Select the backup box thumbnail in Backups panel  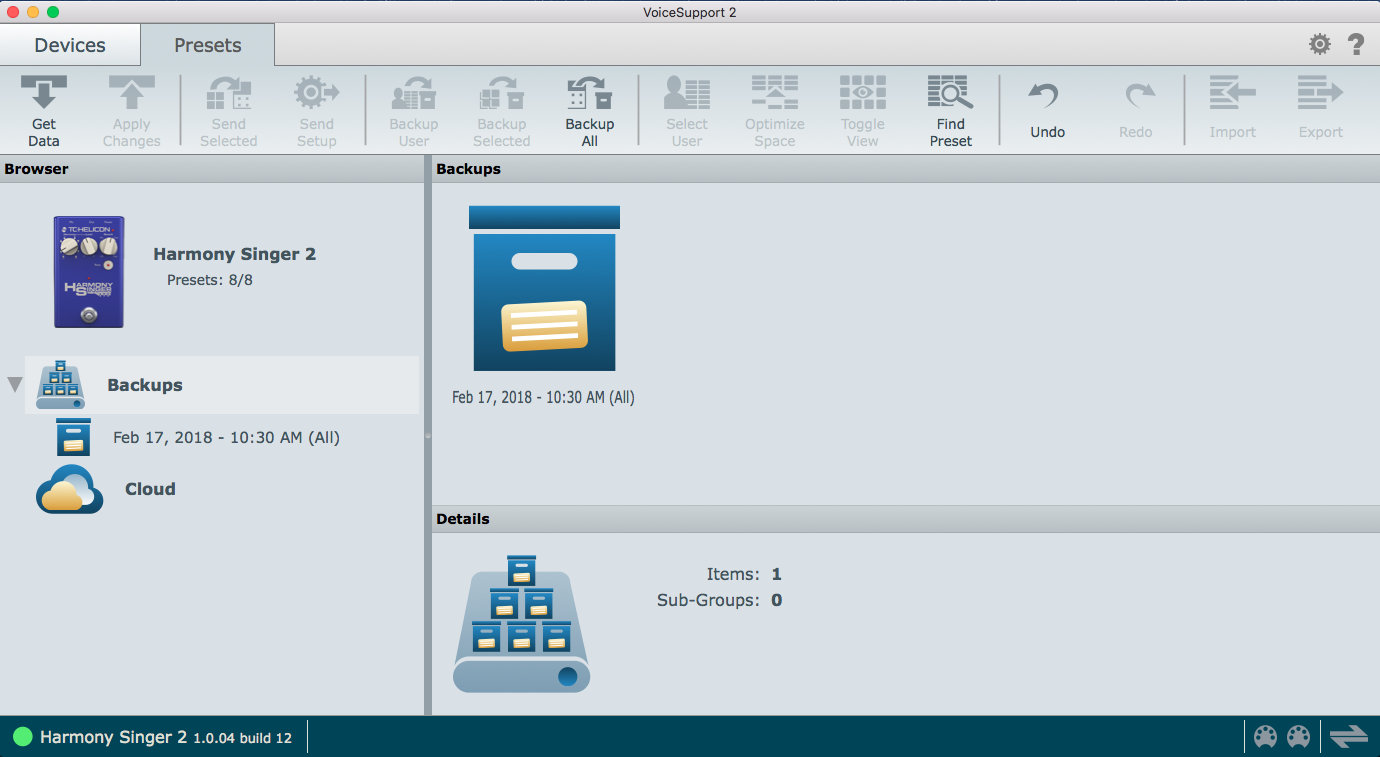coord(544,289)
